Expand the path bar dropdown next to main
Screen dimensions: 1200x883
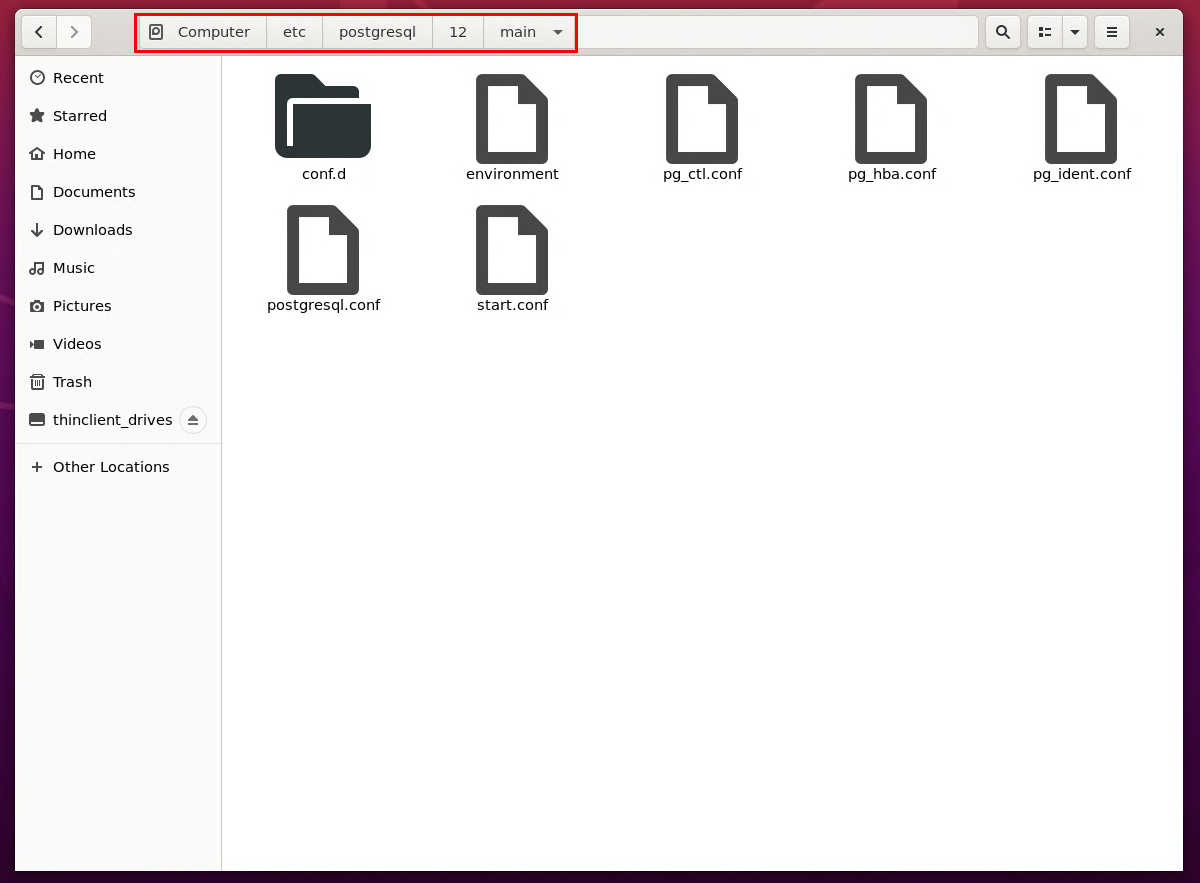point(557,31)
